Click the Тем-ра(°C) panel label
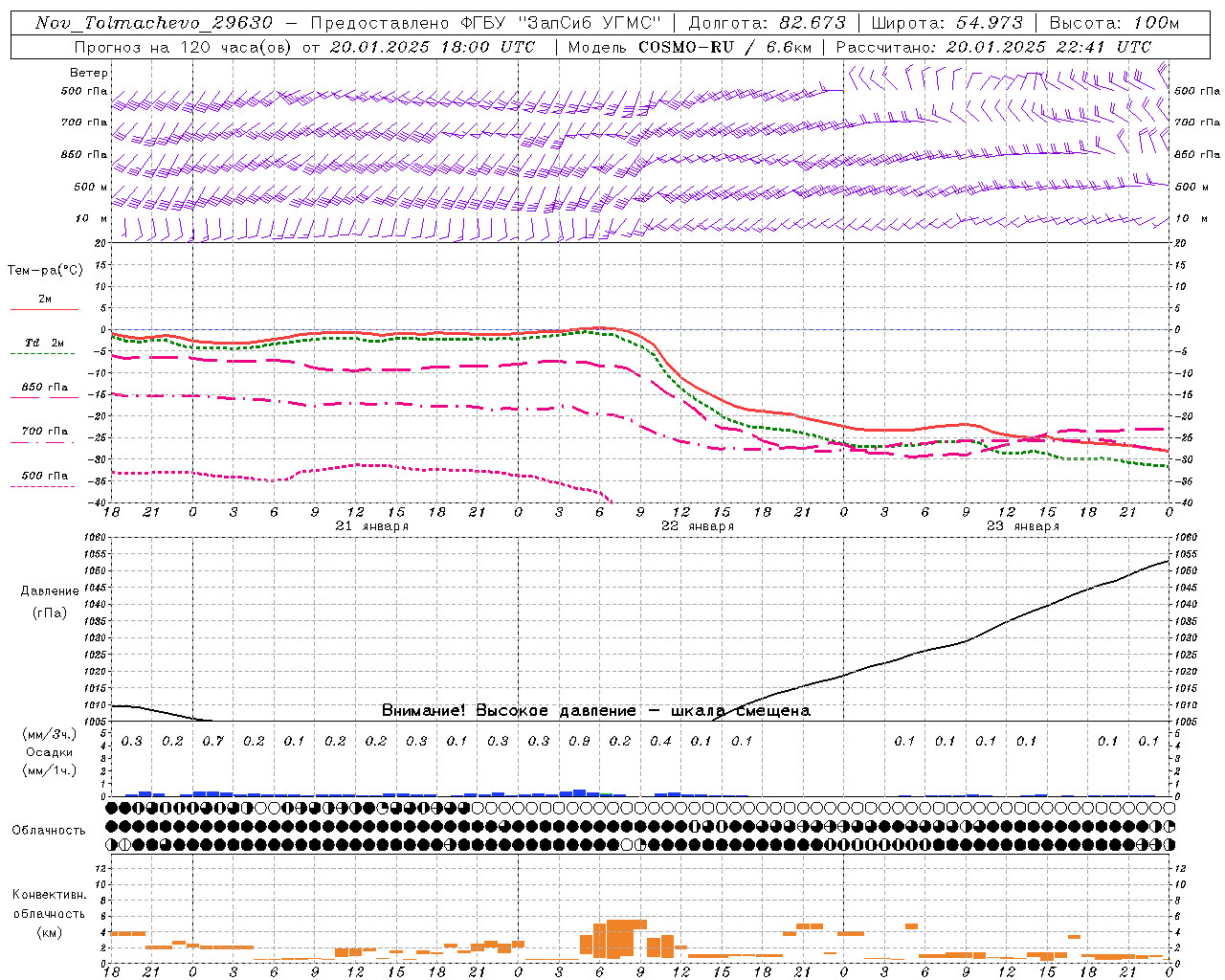 pyautogui.click(x=45, y=271)
